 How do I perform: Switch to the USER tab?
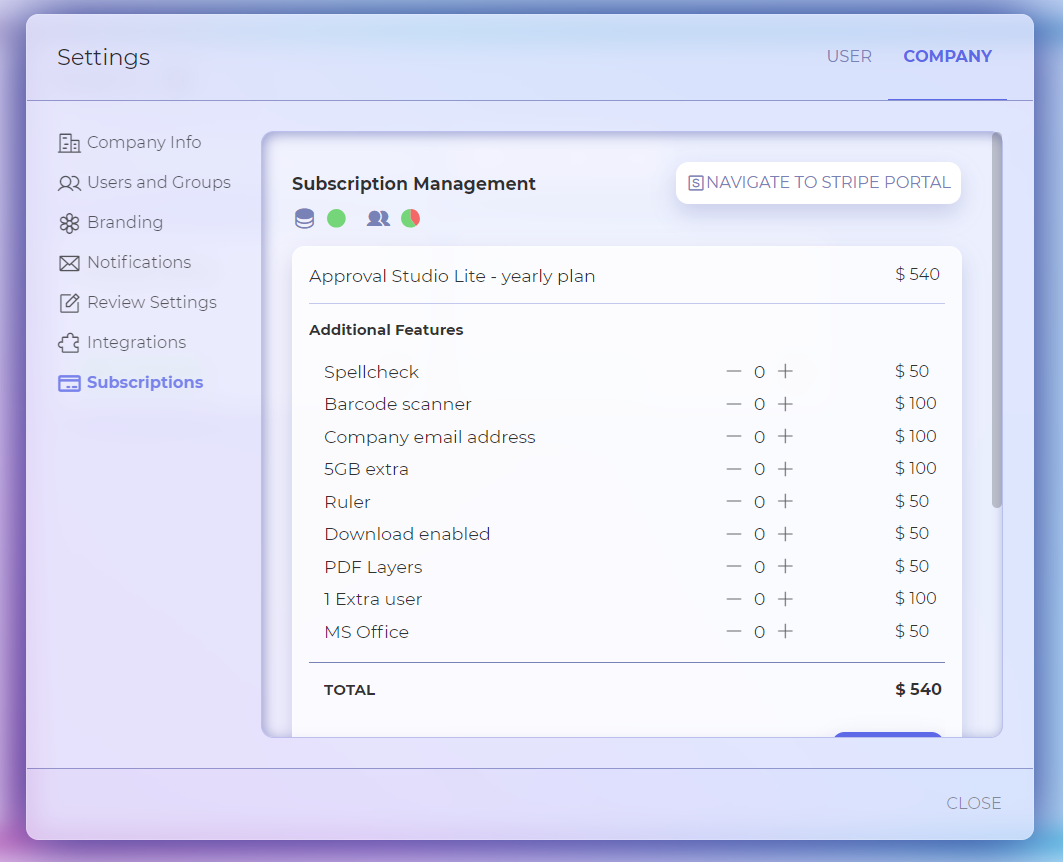pos(849,56)
